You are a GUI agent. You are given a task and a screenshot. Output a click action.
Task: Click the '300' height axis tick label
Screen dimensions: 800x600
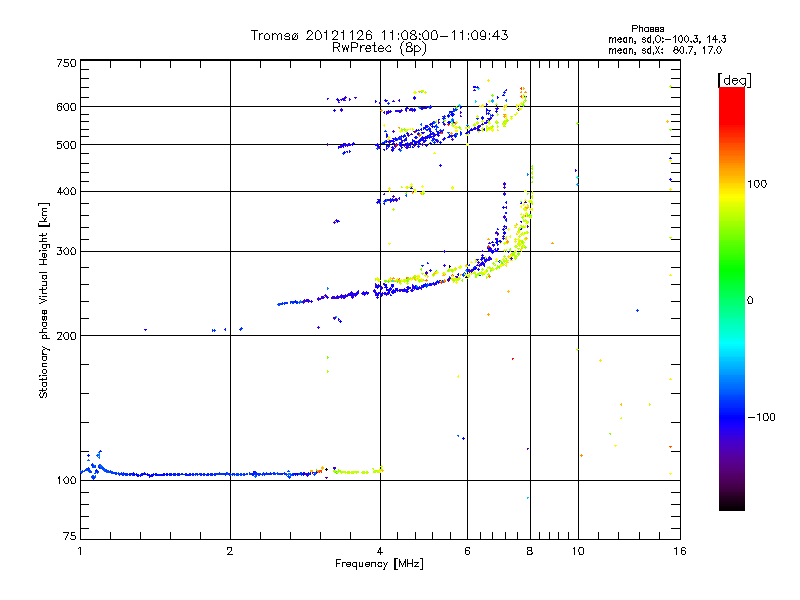(66, 252)
